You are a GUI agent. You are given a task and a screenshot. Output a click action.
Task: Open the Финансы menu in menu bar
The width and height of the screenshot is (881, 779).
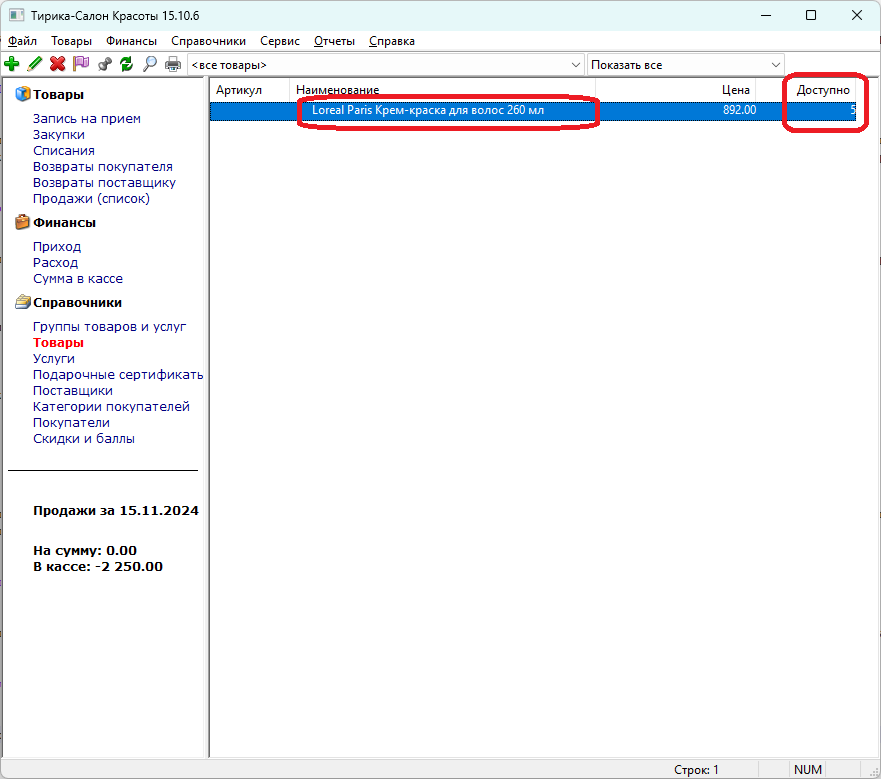(131, 41)
